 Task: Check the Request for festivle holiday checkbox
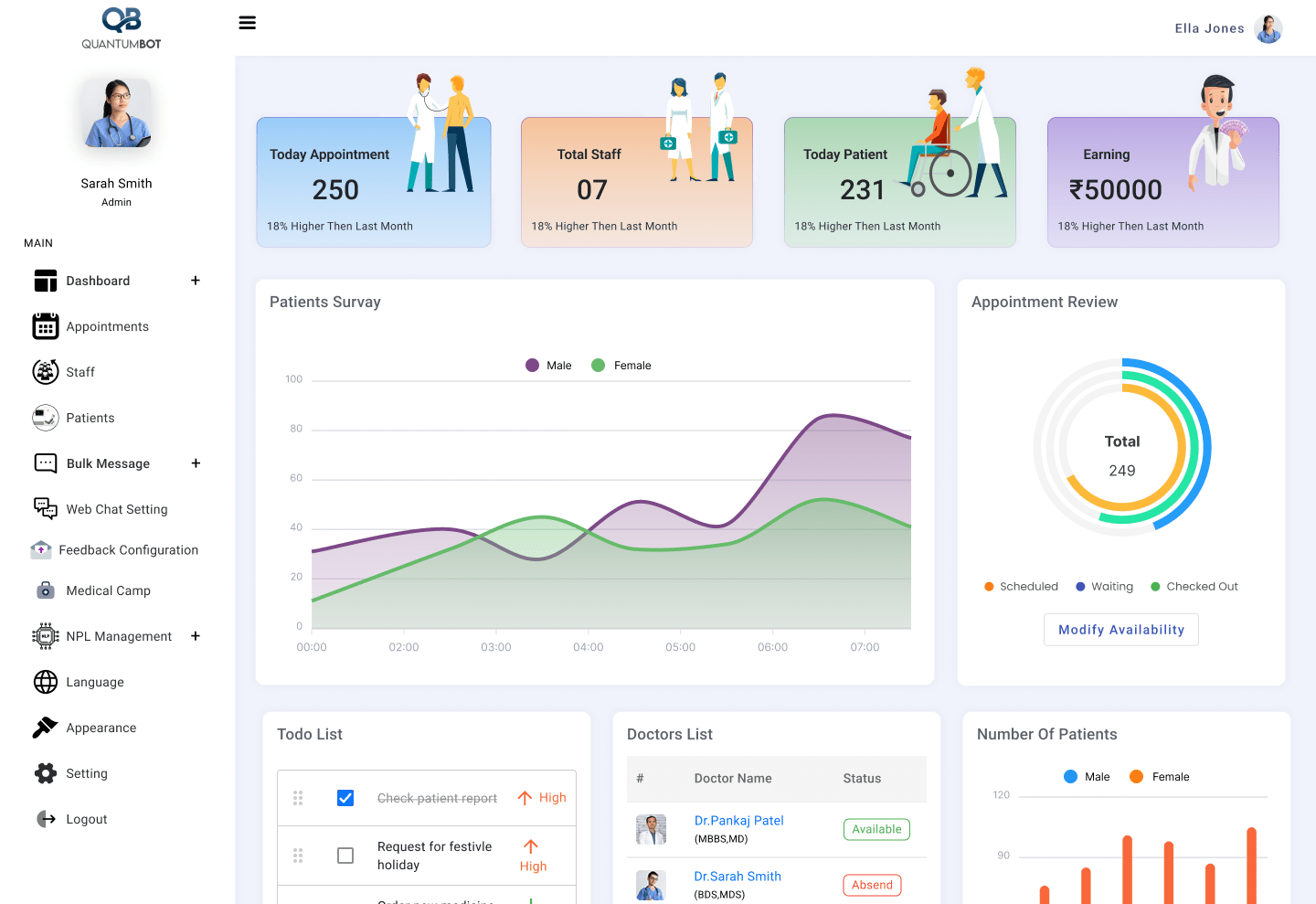pos(345,856)
